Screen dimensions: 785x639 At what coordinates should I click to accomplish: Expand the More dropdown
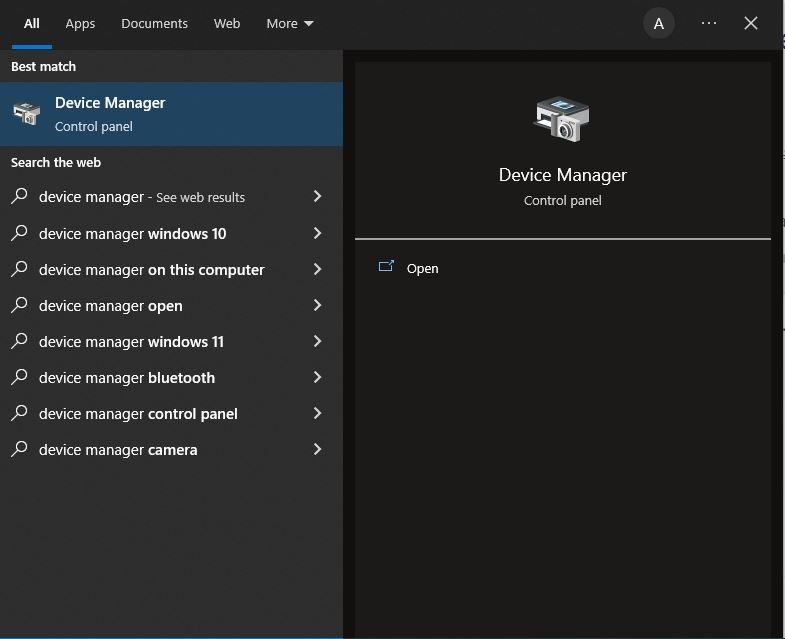tap(290, 24)
